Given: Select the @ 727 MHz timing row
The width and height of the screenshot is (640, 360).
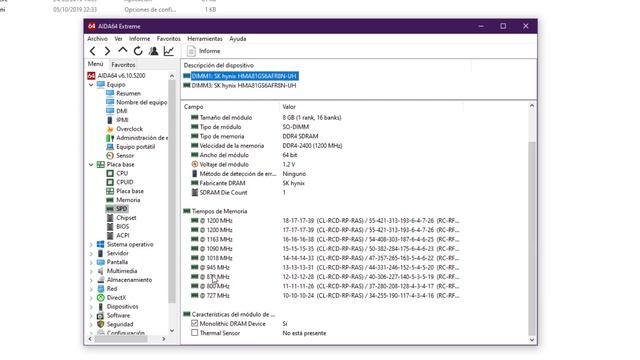Looking at the screenshot, I should (x=325, y=296).
